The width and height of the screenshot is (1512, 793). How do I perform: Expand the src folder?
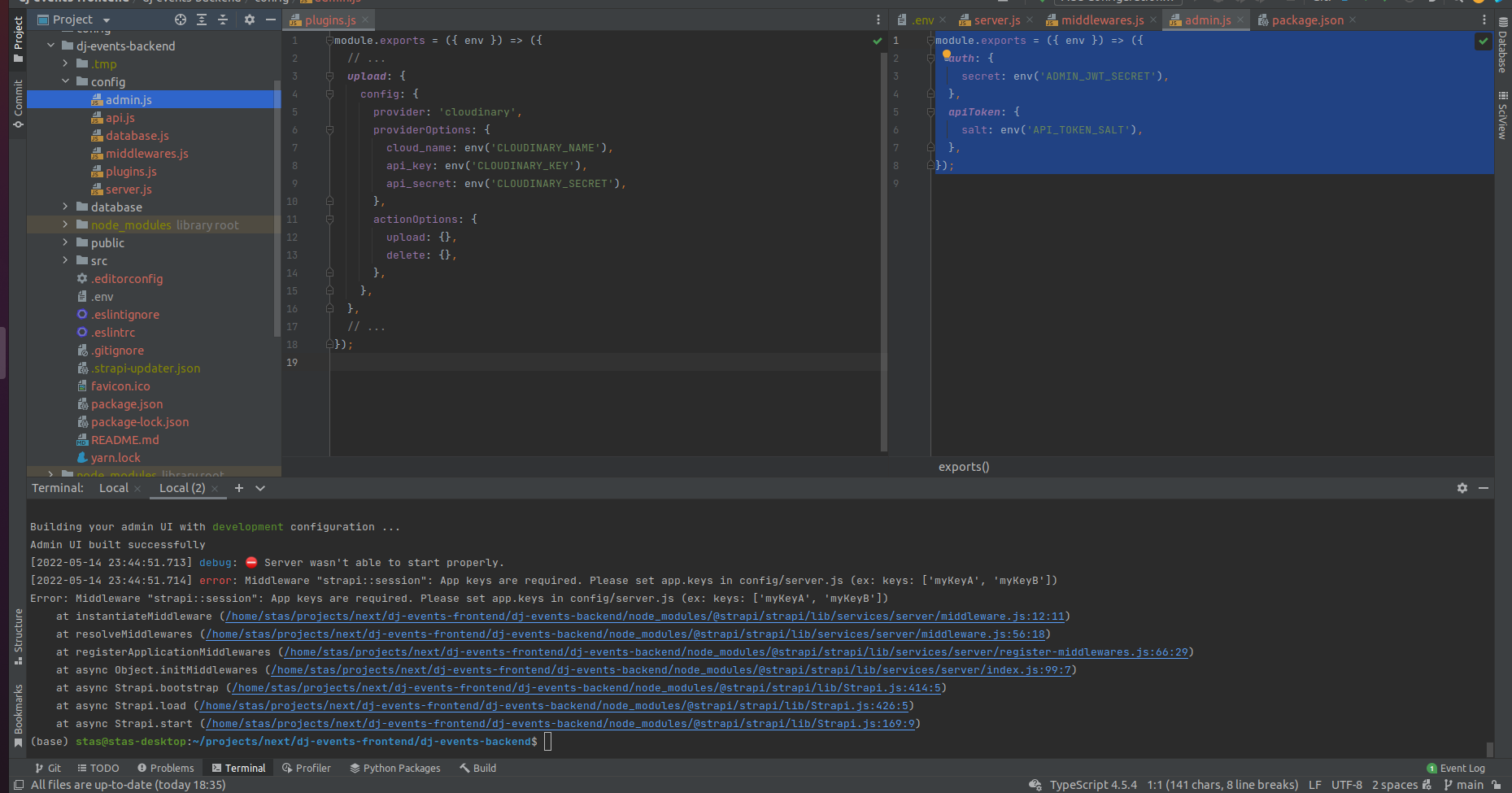tap(66, 260)
